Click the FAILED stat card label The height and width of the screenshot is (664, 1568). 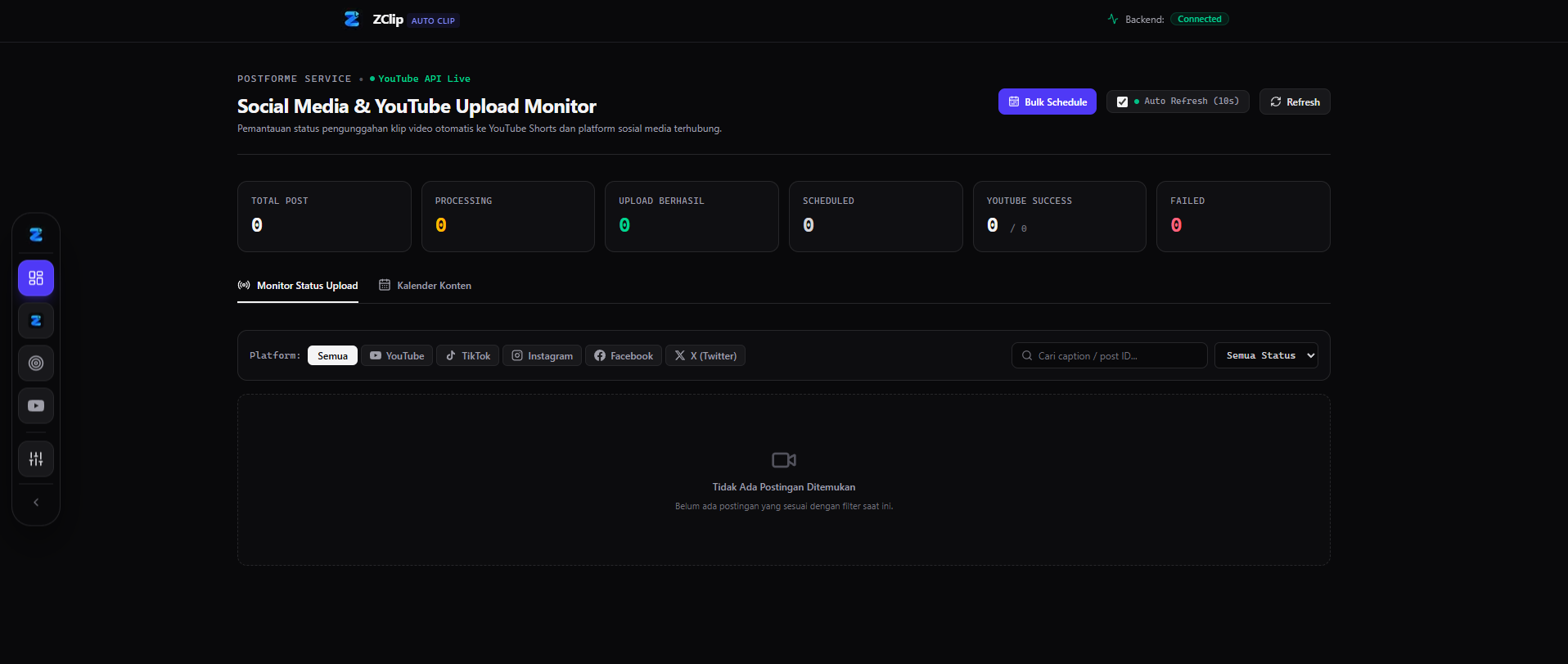pos(1187,201)
